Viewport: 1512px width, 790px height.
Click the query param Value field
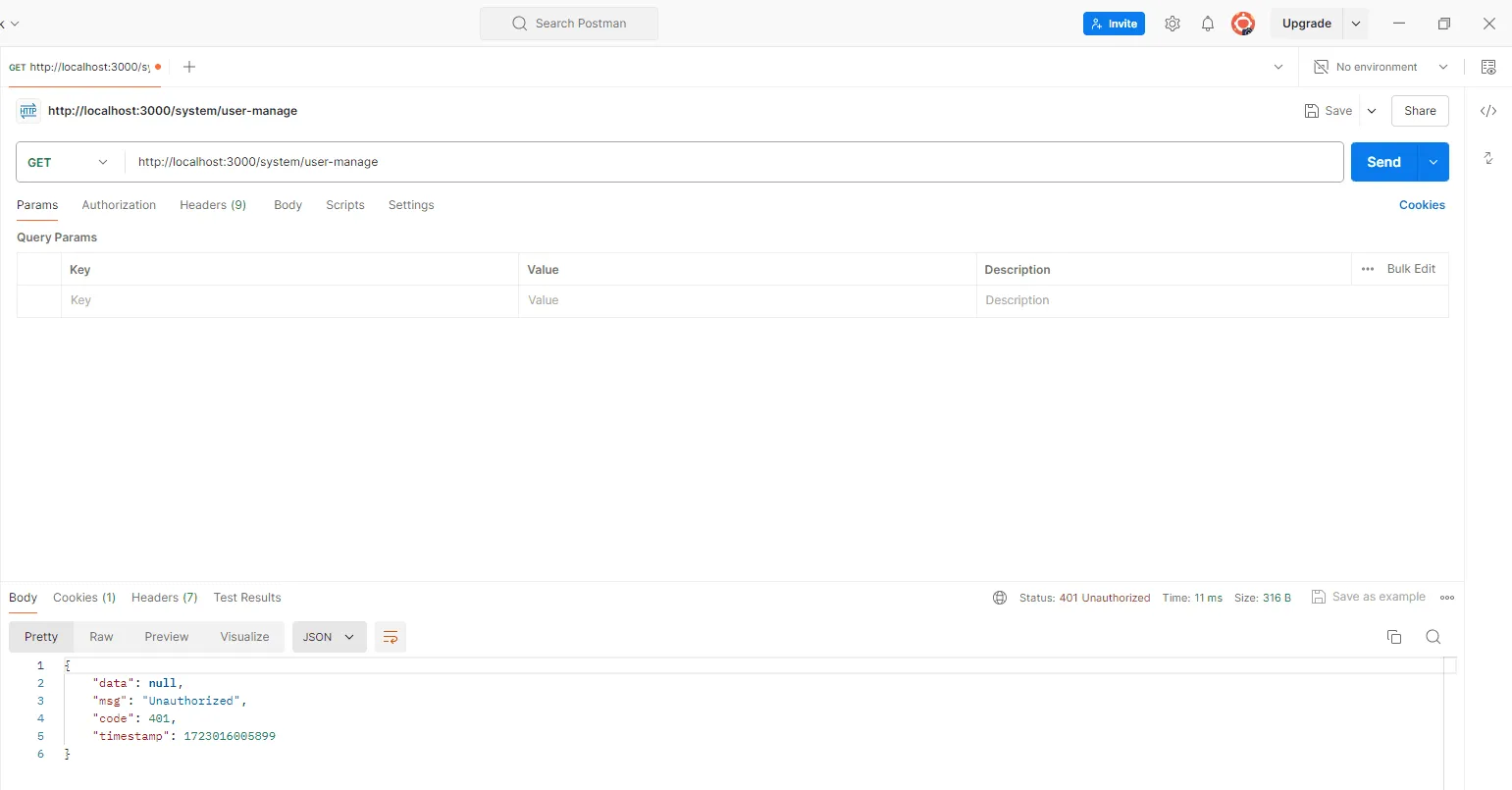tap(747, 301)
